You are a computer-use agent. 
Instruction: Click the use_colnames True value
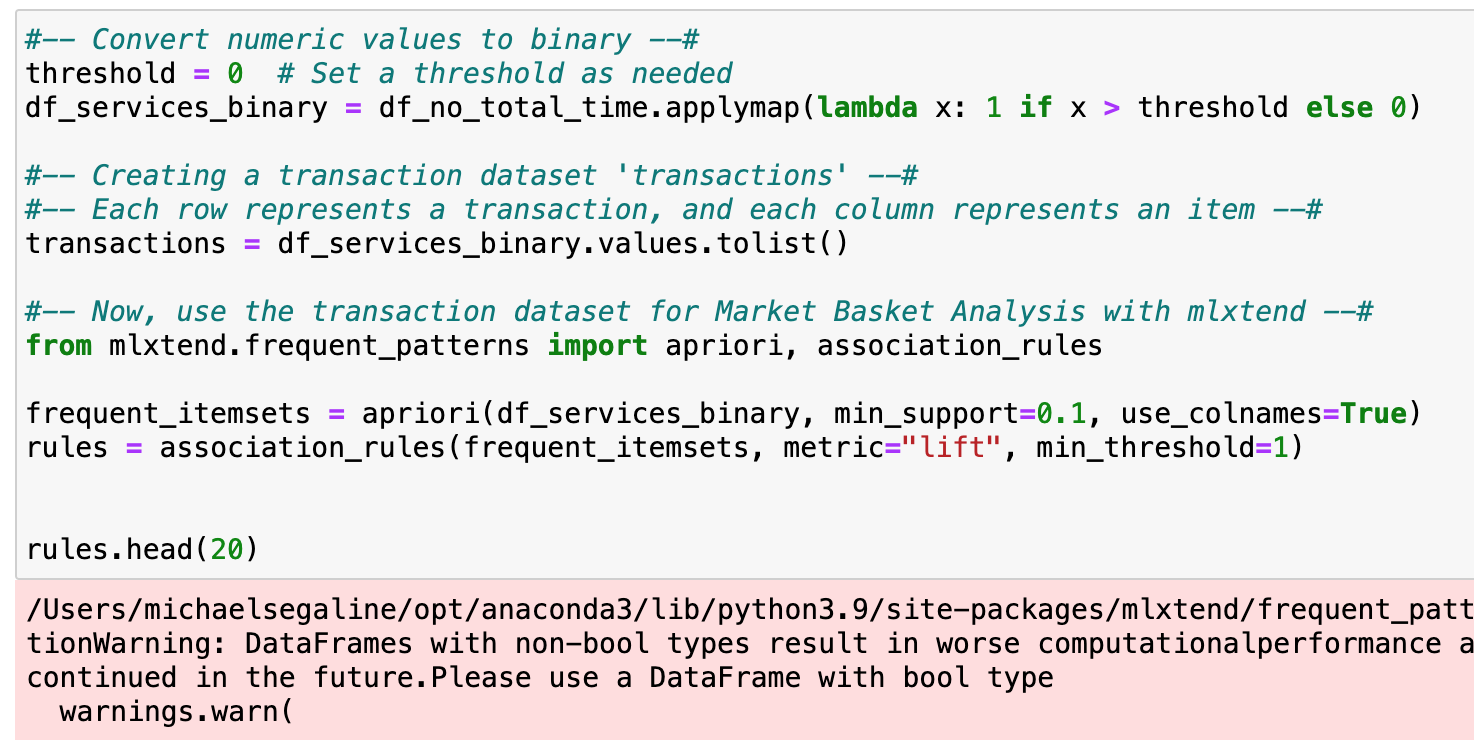click(1373, 414)
